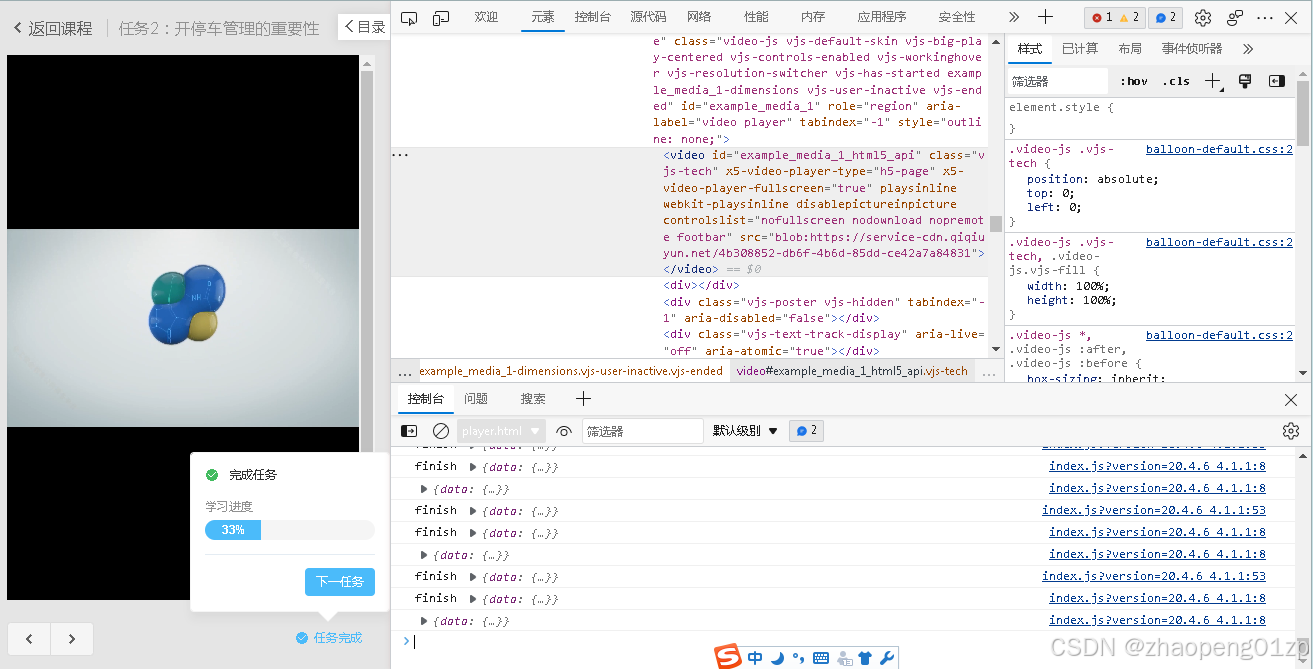
Task: Open the 已计算 computed styles tab
Action: pos(1080,49)
